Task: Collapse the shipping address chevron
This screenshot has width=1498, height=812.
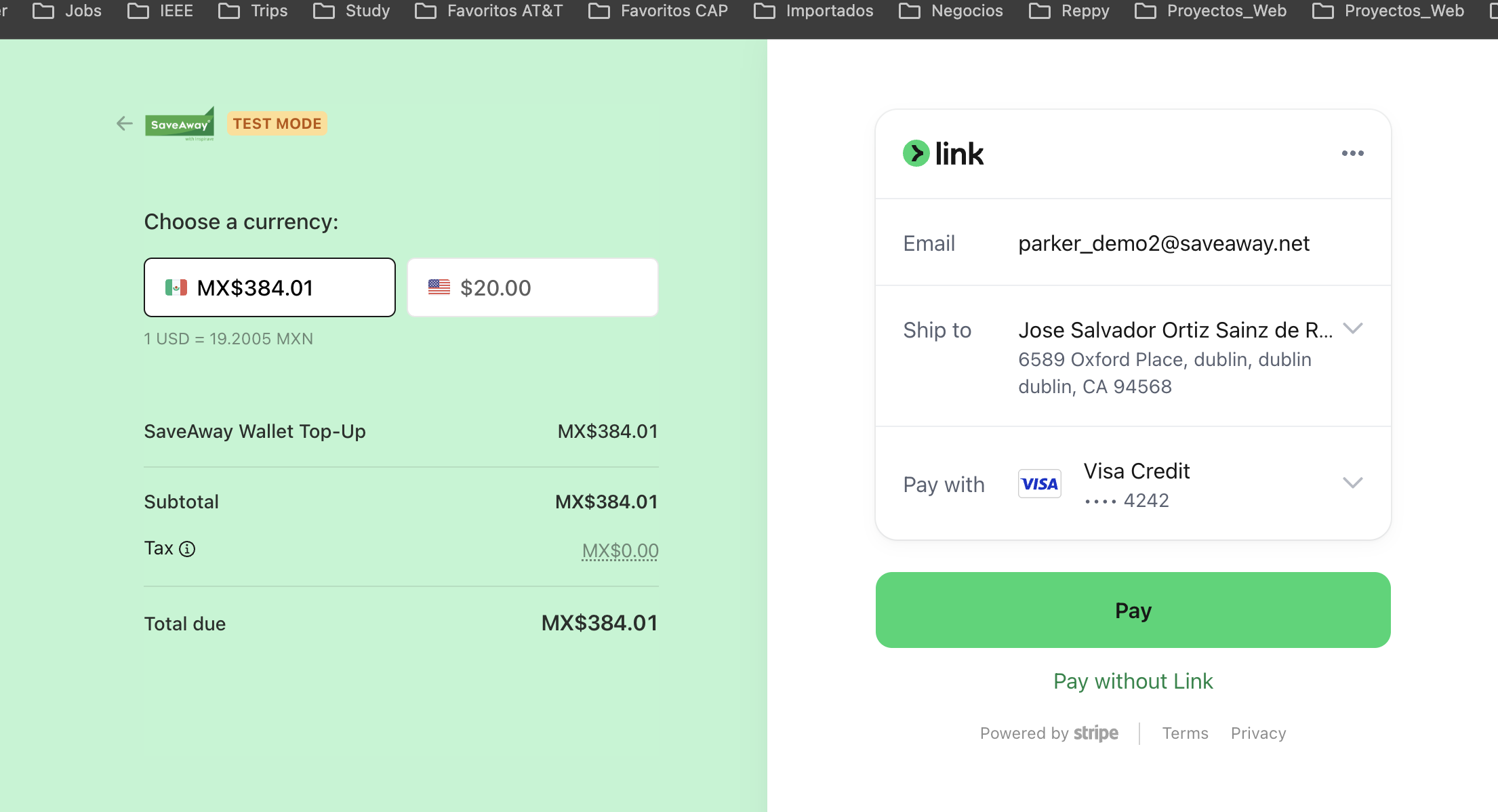Action: pos(1353,329)
